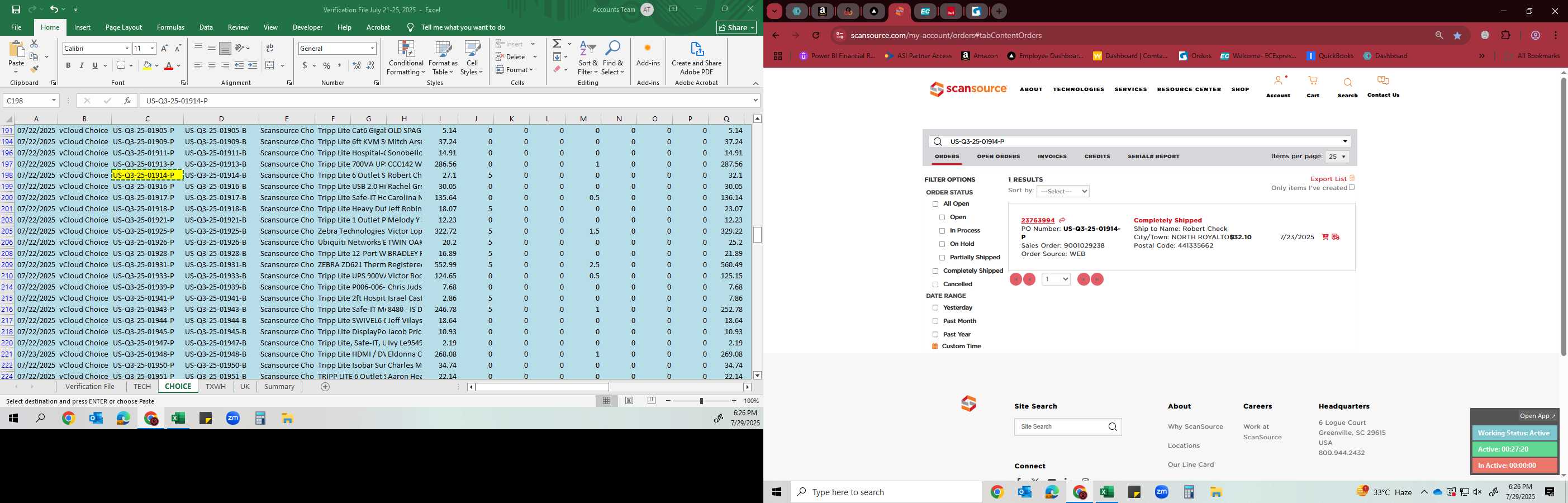
Task: Undo the last Excel action
Action: tap(54, 10)
